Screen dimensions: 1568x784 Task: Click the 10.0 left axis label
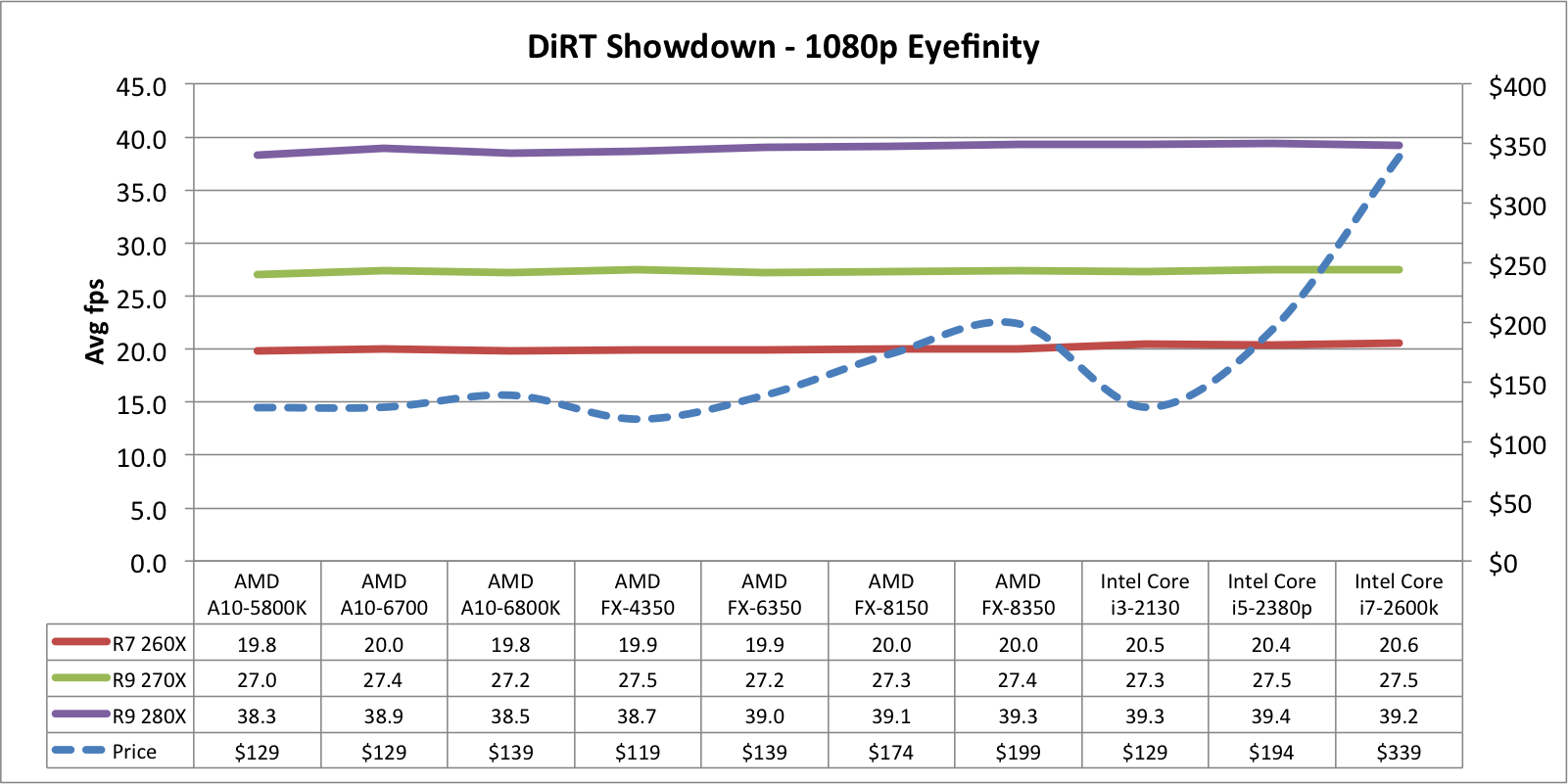click(x=141, y=458)
